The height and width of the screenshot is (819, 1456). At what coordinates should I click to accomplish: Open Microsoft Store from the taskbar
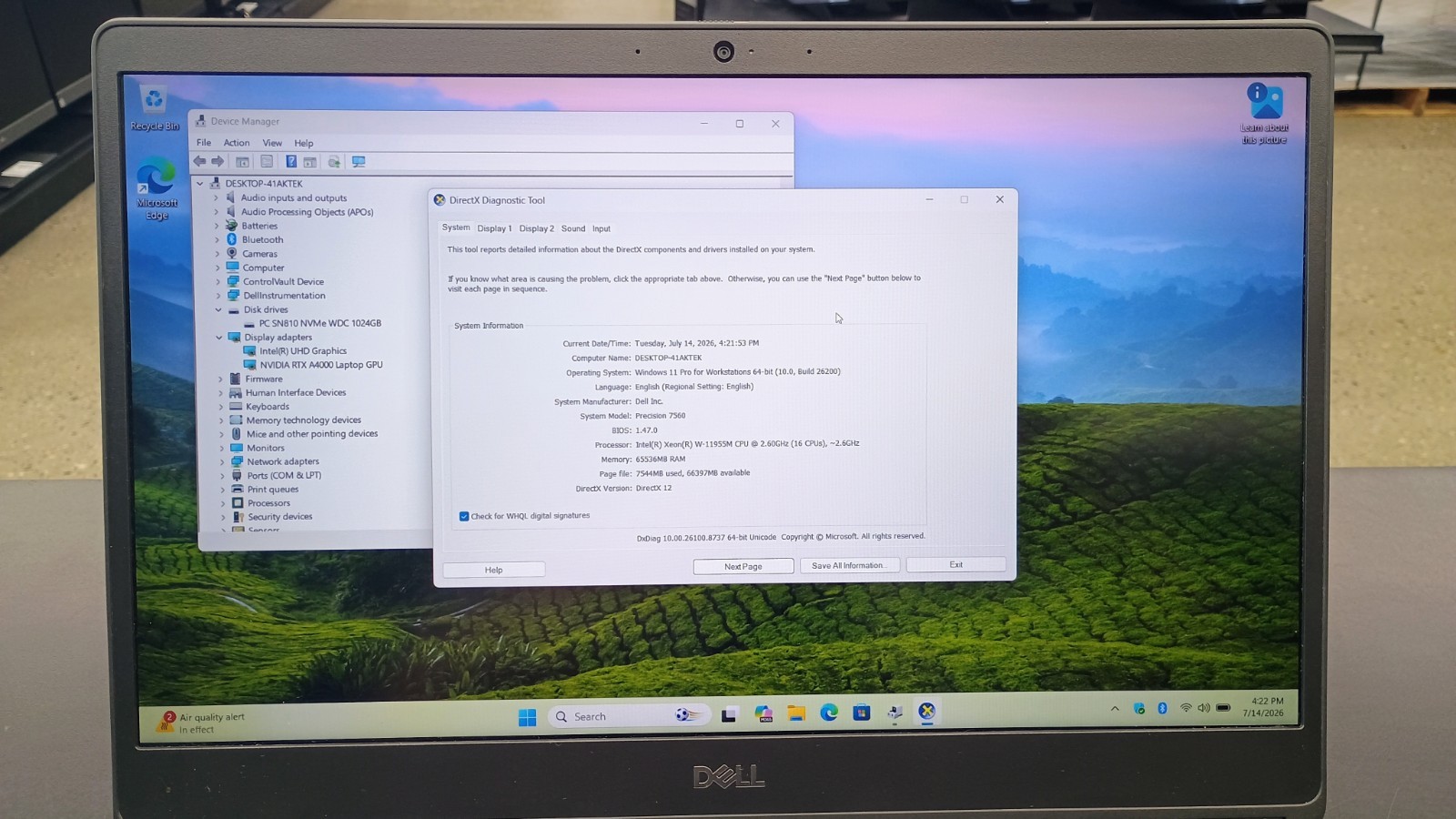tap(862, 713)
